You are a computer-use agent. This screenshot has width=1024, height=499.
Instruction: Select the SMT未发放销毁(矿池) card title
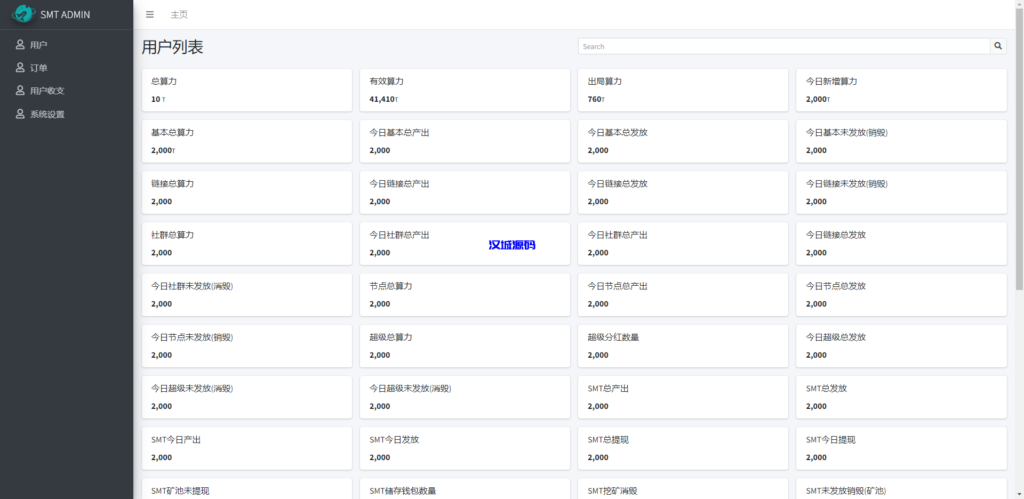point(846,491)
